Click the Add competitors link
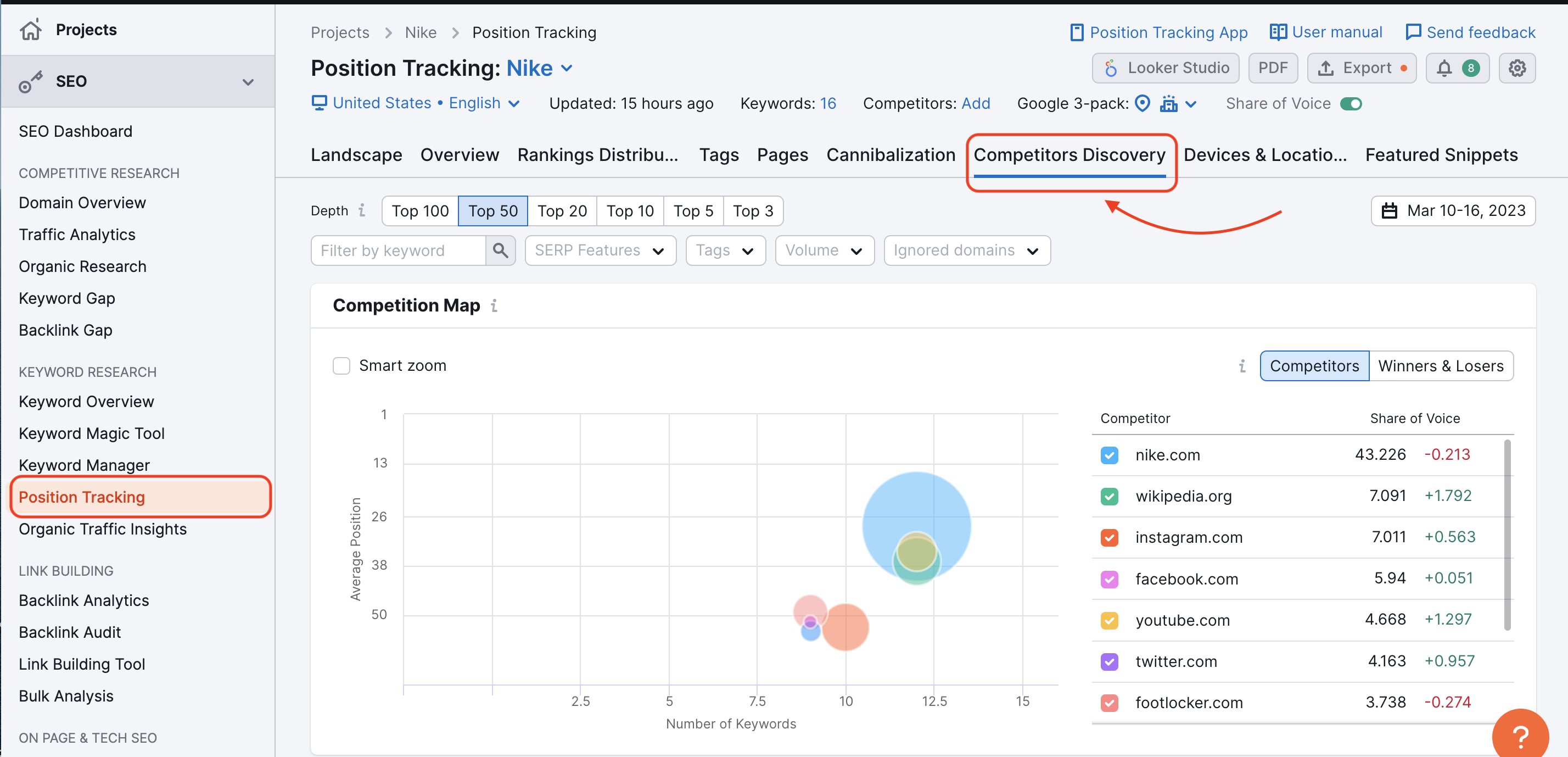The height and width of the screenshot is (757, 1568). click(x=975, y=103)
